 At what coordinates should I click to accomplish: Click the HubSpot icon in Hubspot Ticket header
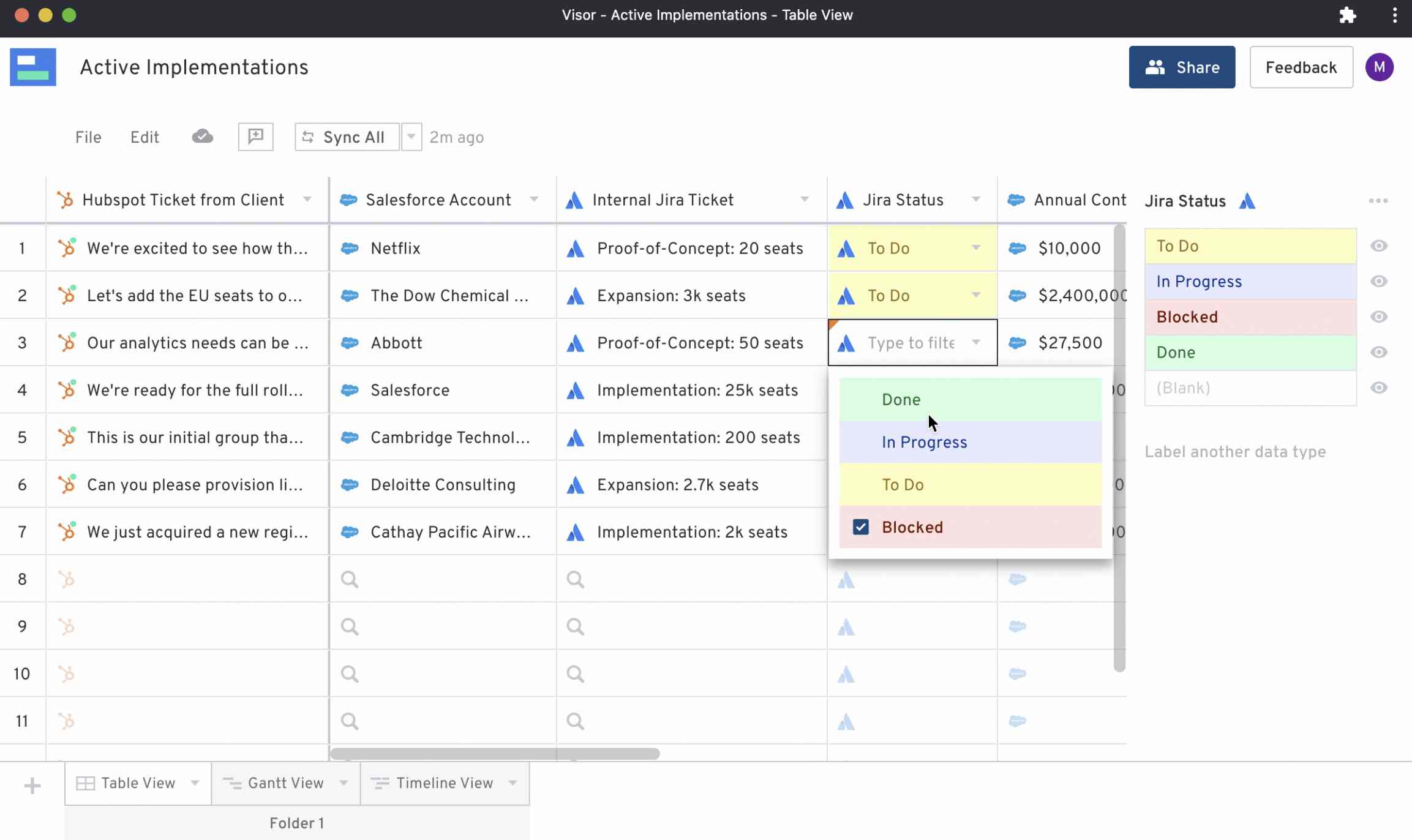tap(65, 200)
